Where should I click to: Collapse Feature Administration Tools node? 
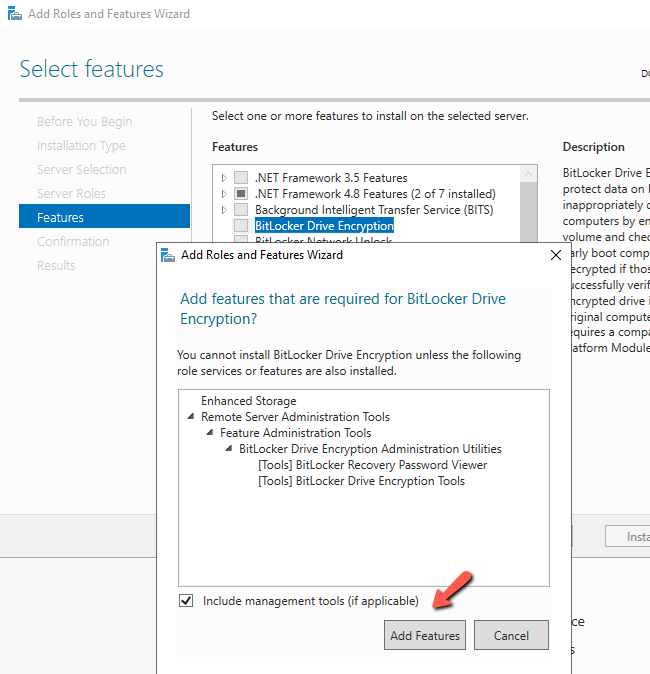210,432
